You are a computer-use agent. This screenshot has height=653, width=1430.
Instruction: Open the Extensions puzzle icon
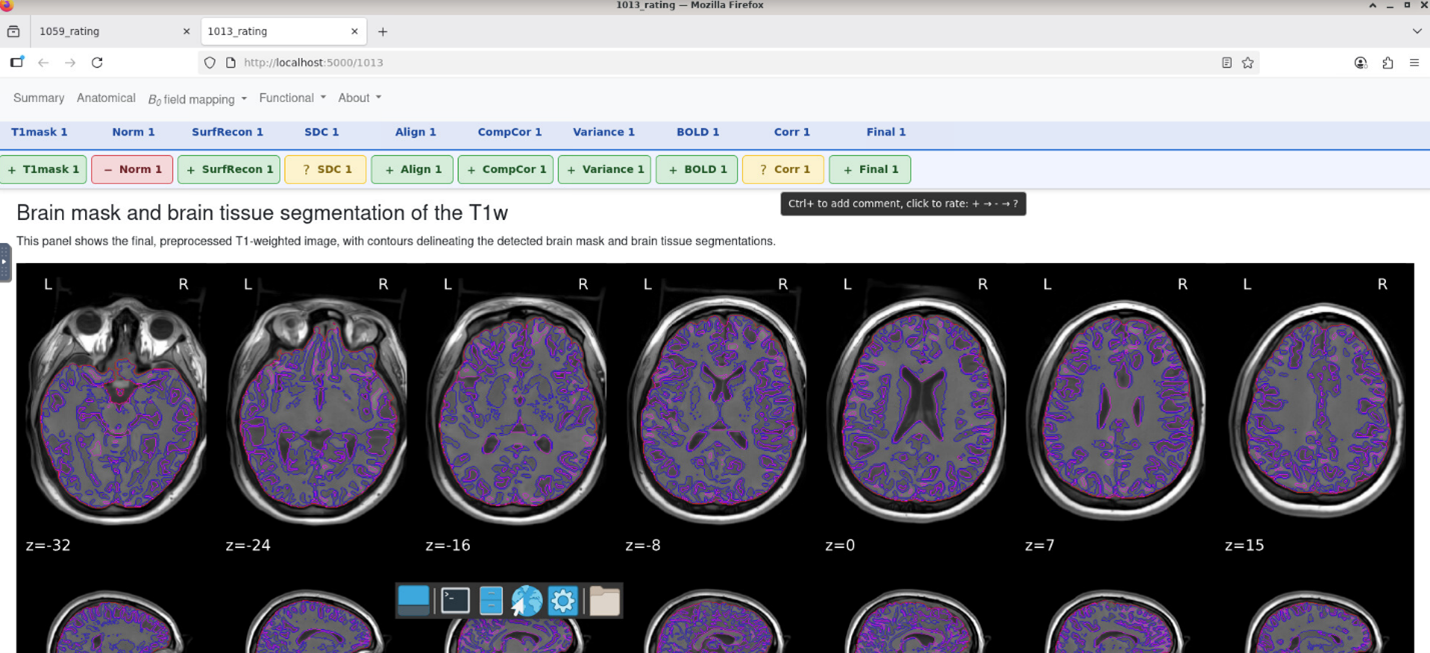[x=1388, y=62]
